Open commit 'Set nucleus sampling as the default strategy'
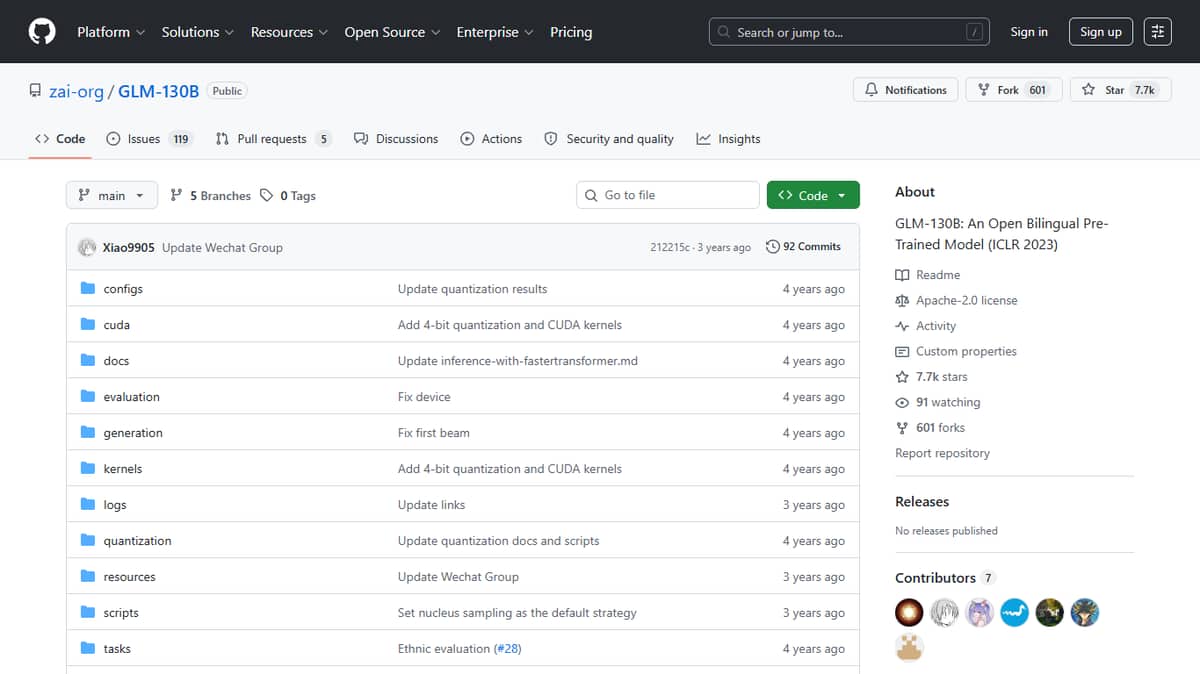Viewport: 1200px width, 674px height. [517, 613]
